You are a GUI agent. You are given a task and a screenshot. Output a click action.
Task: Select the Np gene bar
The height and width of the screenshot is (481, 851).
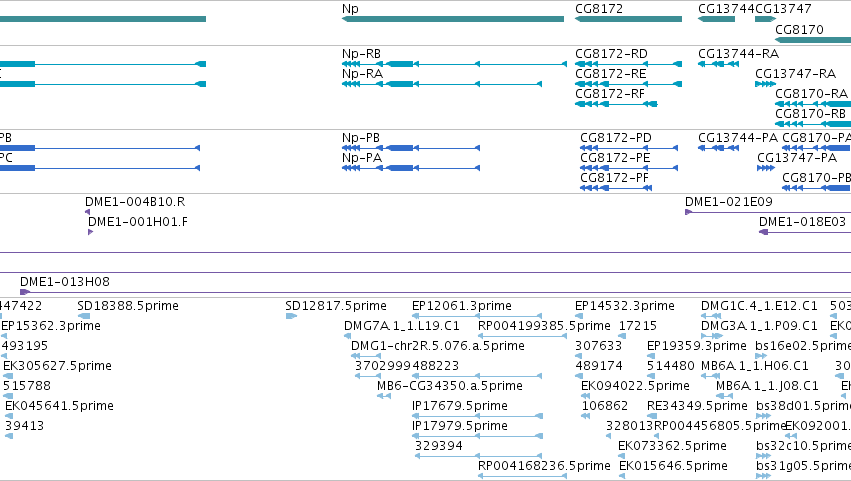(x=453, y=19)
